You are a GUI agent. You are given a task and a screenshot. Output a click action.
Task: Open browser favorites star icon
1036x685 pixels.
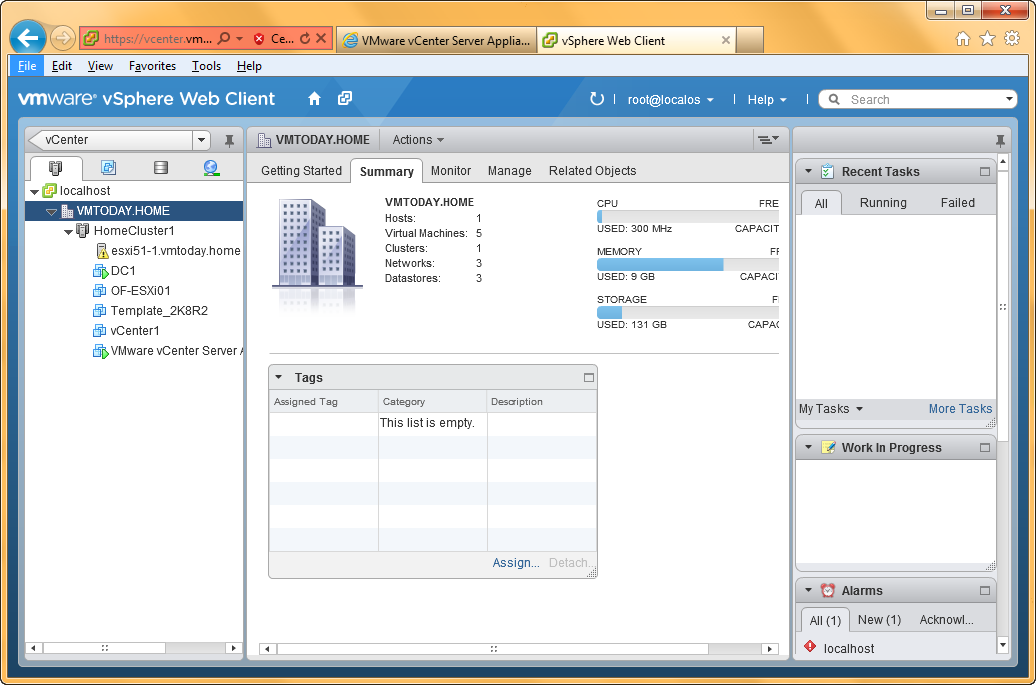(987, 39)
